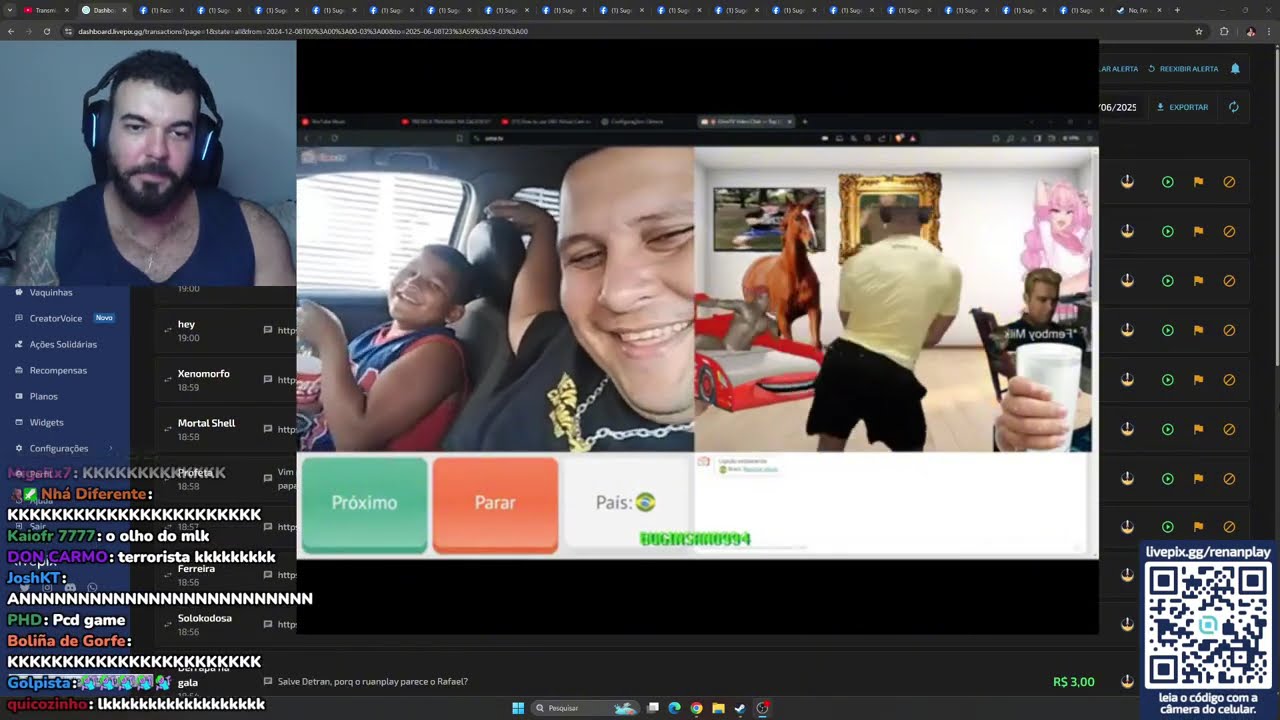Click the Ferreira sender name

pos(196,569)
